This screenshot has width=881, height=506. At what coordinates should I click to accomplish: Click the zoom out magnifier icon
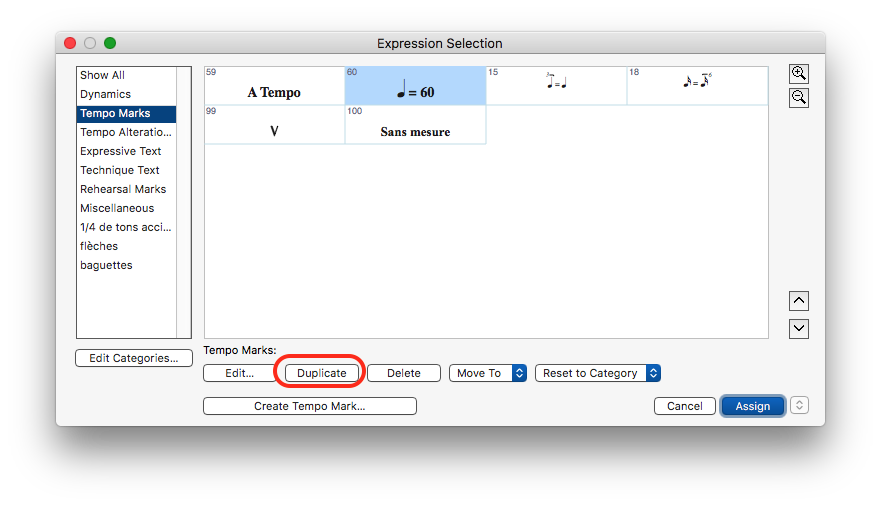coord(798,98)
